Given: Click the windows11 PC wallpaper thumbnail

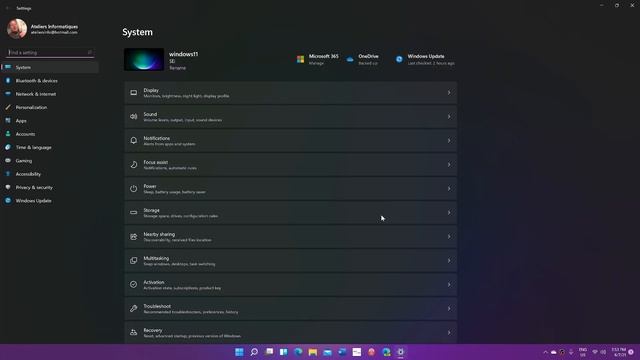Looking at the screenshot, I should pyautogui.click(x=144, y=60).
